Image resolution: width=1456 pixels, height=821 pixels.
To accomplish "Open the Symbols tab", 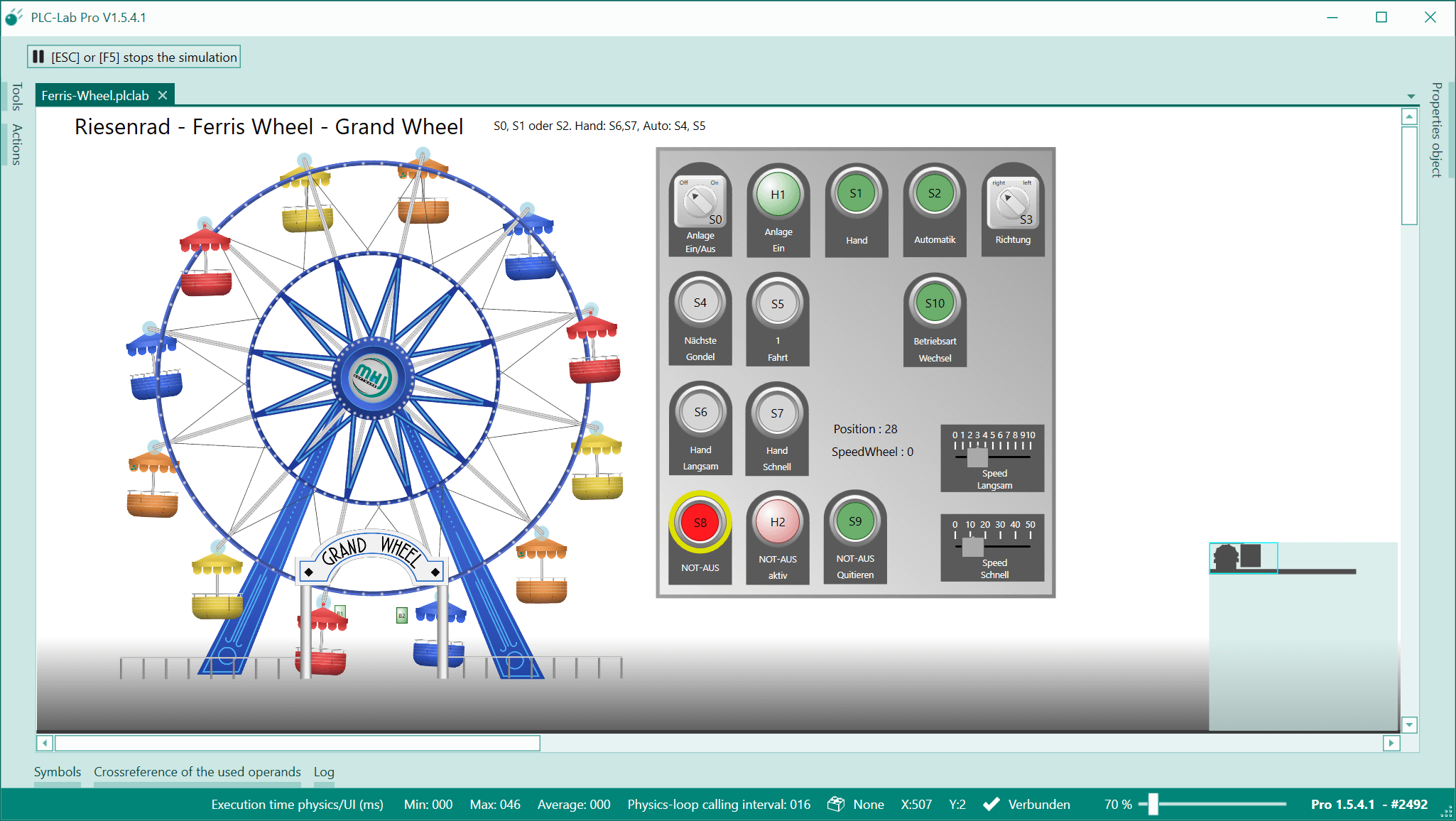I will click(58, 772).
